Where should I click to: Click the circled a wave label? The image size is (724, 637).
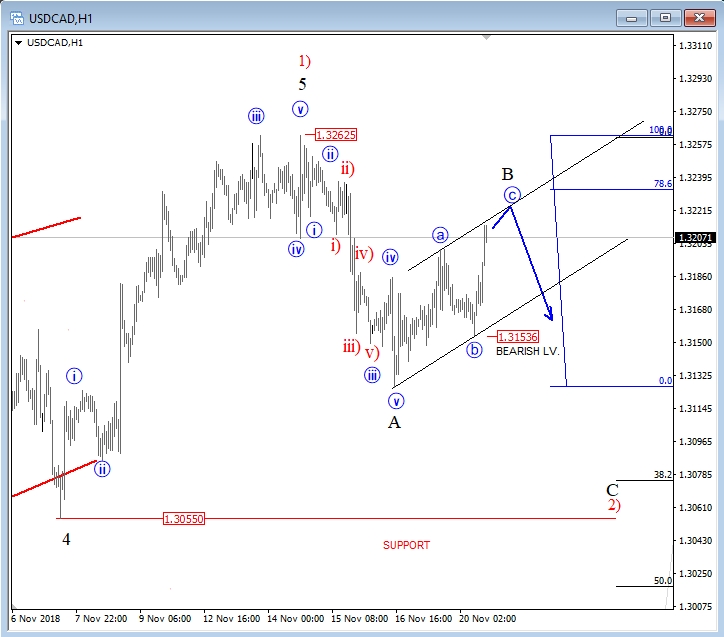[440, 235]
